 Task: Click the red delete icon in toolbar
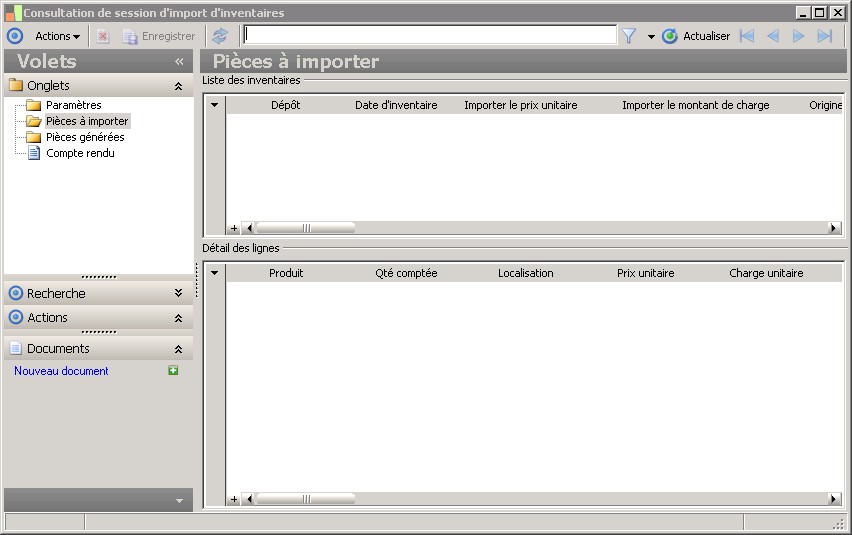click(103, 36)
